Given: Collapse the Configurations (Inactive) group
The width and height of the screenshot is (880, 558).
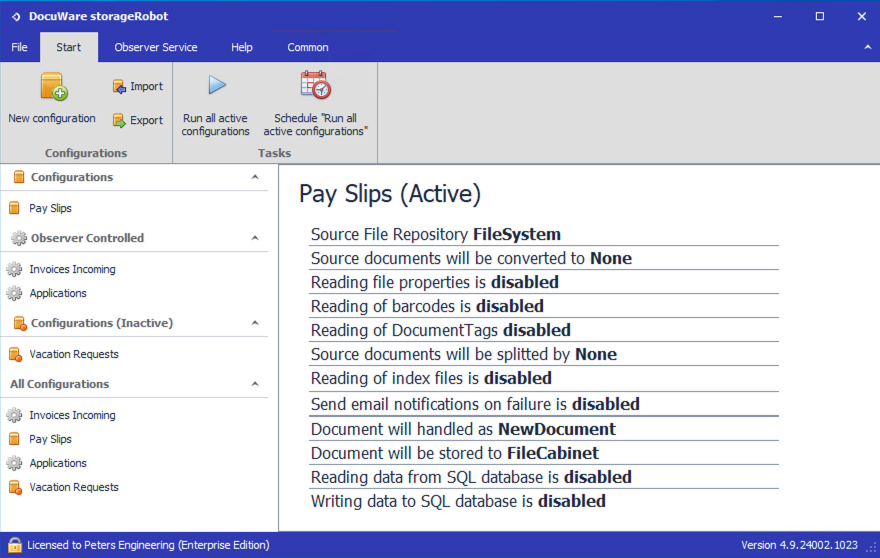Looking at the screenshot, I should [255, 323].
